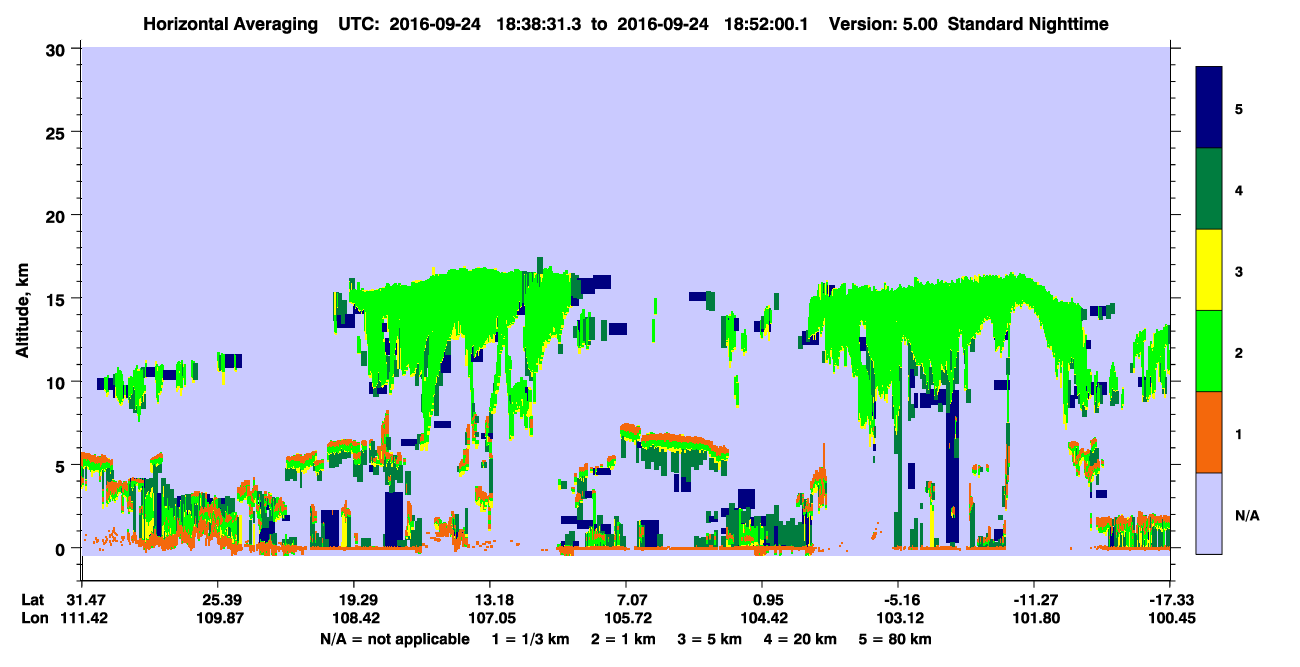Click the legend text 'N/A = not applicable'
Screen dimensions: 1300x667
[395, 639]
